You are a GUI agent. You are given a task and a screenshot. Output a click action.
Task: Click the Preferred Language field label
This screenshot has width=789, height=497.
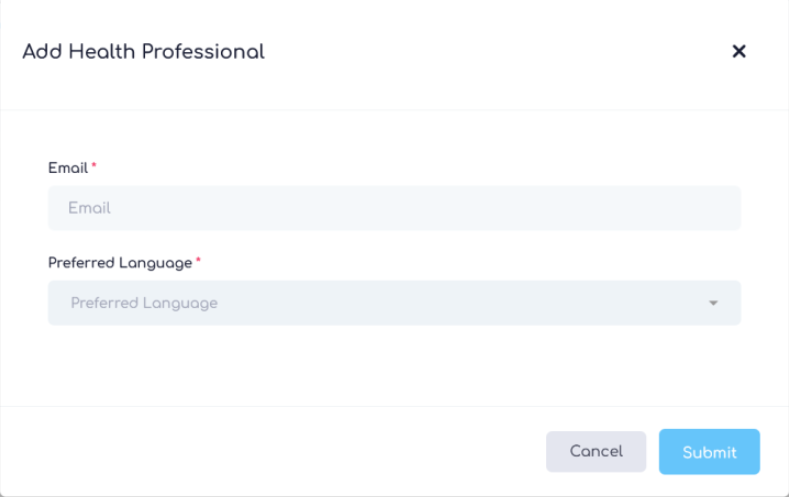pos(120,263)
